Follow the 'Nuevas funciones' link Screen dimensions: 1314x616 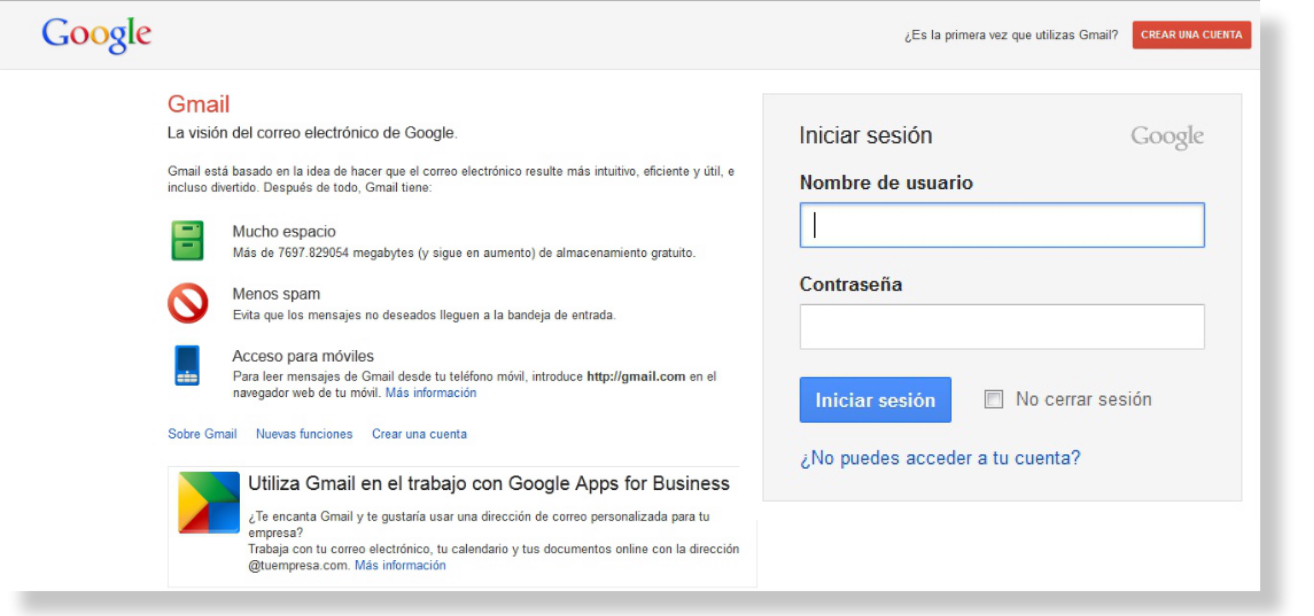point(304,434)
